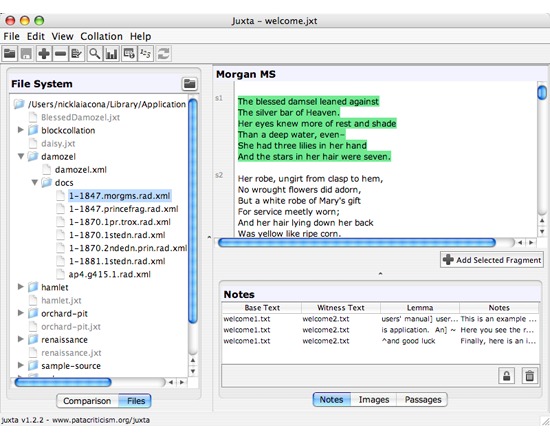Click the Base Text column header
Viewport: 550px width, 440px height.
click(x=262, y=308)
